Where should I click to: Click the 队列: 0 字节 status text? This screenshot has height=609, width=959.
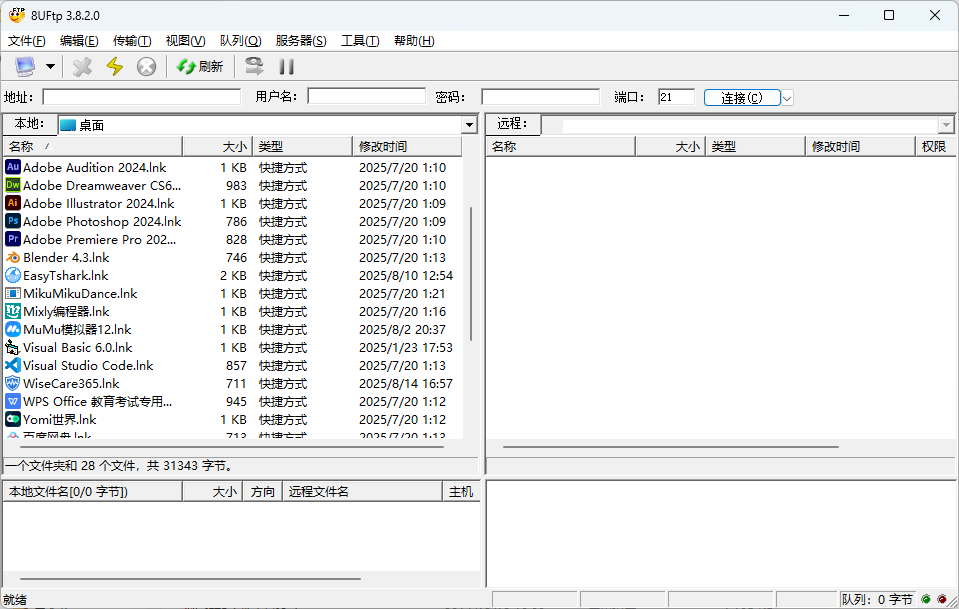tap(876, 600)
